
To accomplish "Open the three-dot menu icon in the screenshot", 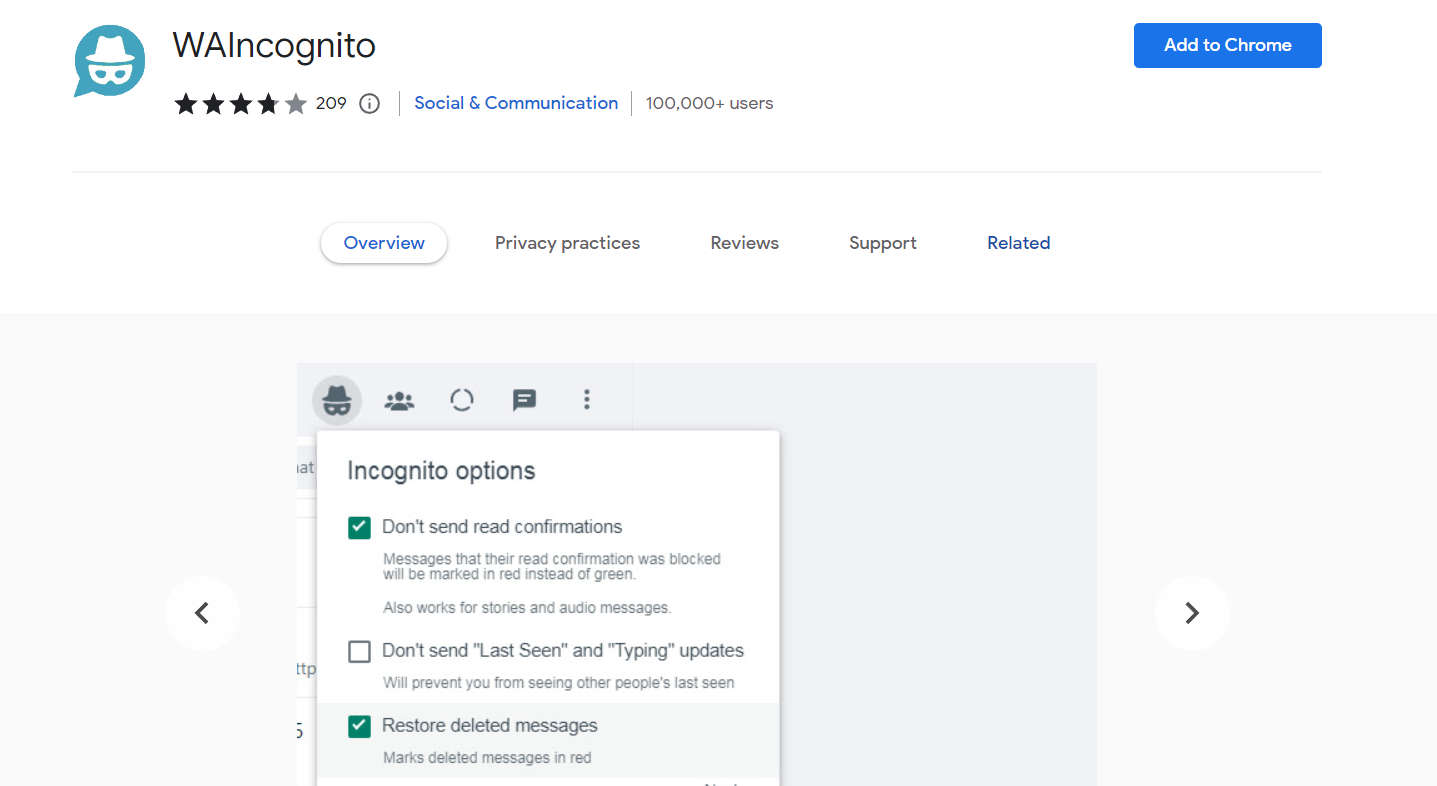I will (x=586, y=399).
